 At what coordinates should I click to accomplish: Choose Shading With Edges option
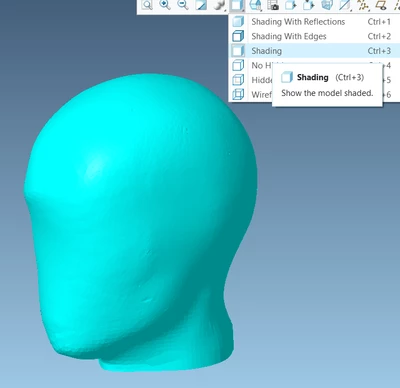pyautogui.click(x=315, y=36)
